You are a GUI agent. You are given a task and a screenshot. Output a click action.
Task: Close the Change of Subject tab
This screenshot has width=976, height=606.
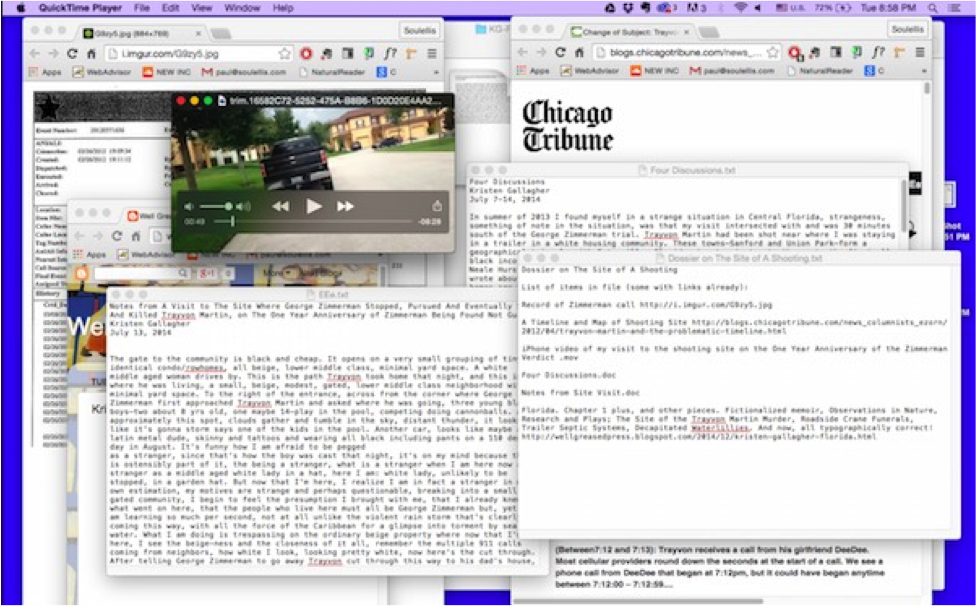click(687, 32)
